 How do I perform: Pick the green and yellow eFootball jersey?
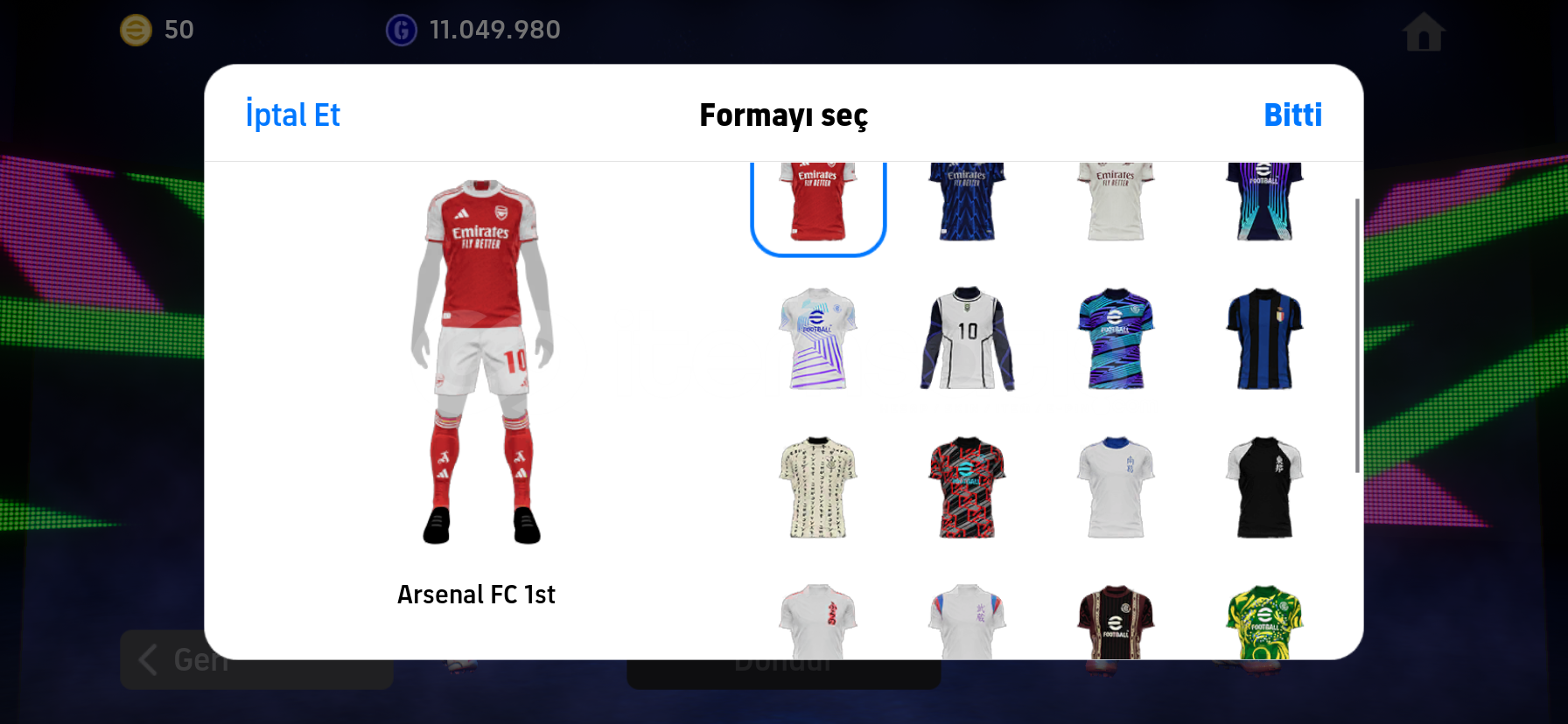[1264, 622]
